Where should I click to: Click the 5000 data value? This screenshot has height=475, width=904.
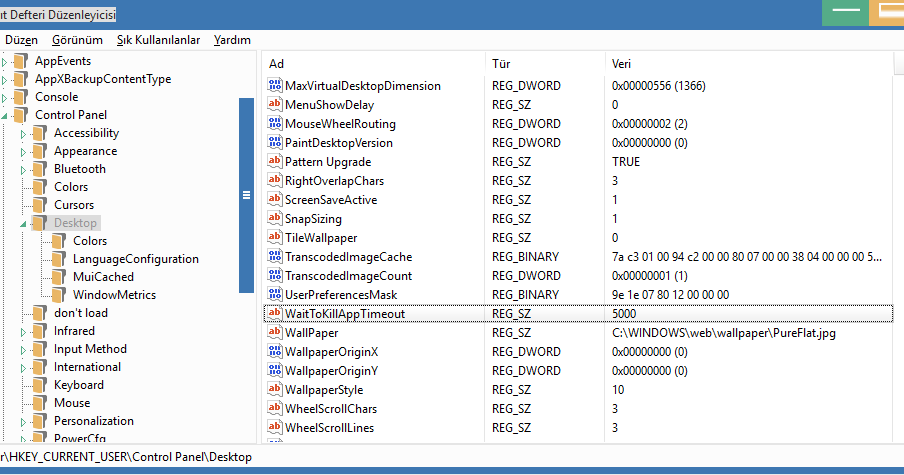pyautogui.click(x=624, y=314)
